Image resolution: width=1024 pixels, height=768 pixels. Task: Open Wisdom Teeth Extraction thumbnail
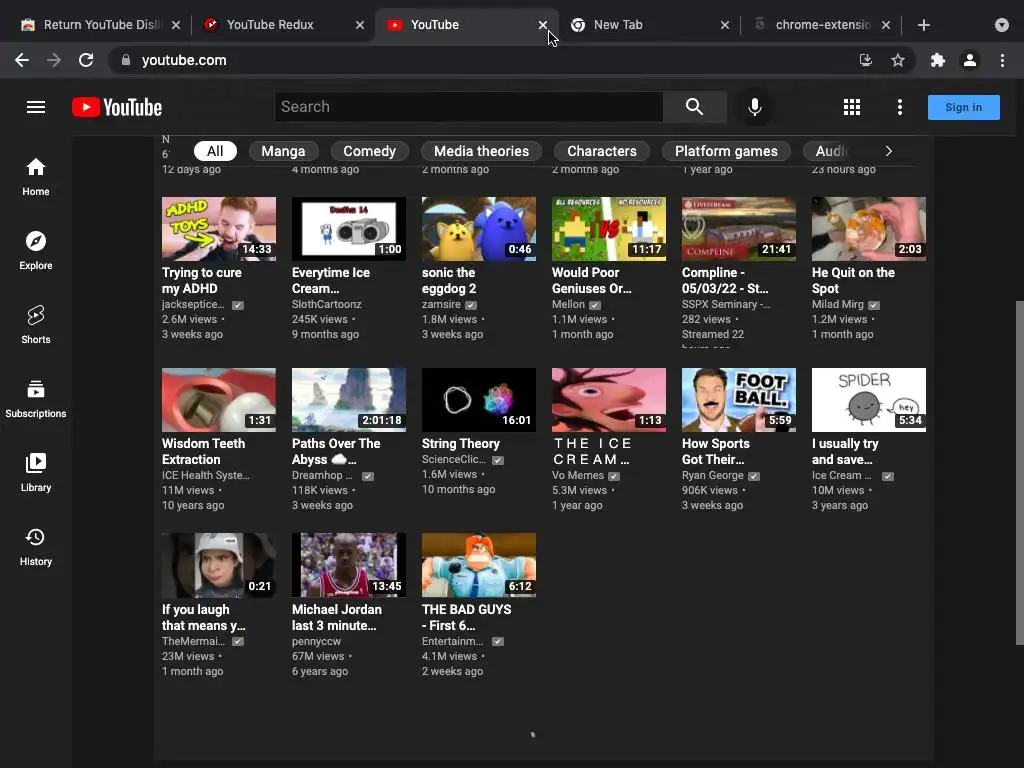tap(219, 400)
